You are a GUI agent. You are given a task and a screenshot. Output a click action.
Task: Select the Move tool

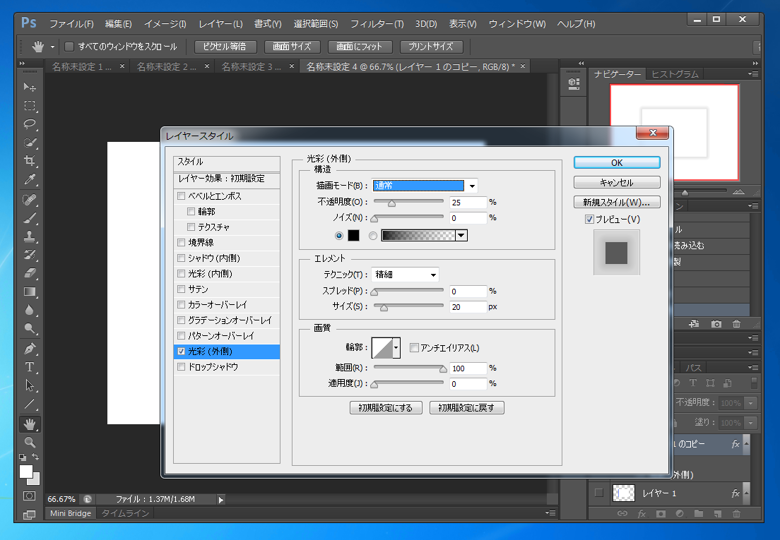coord(30,87)
